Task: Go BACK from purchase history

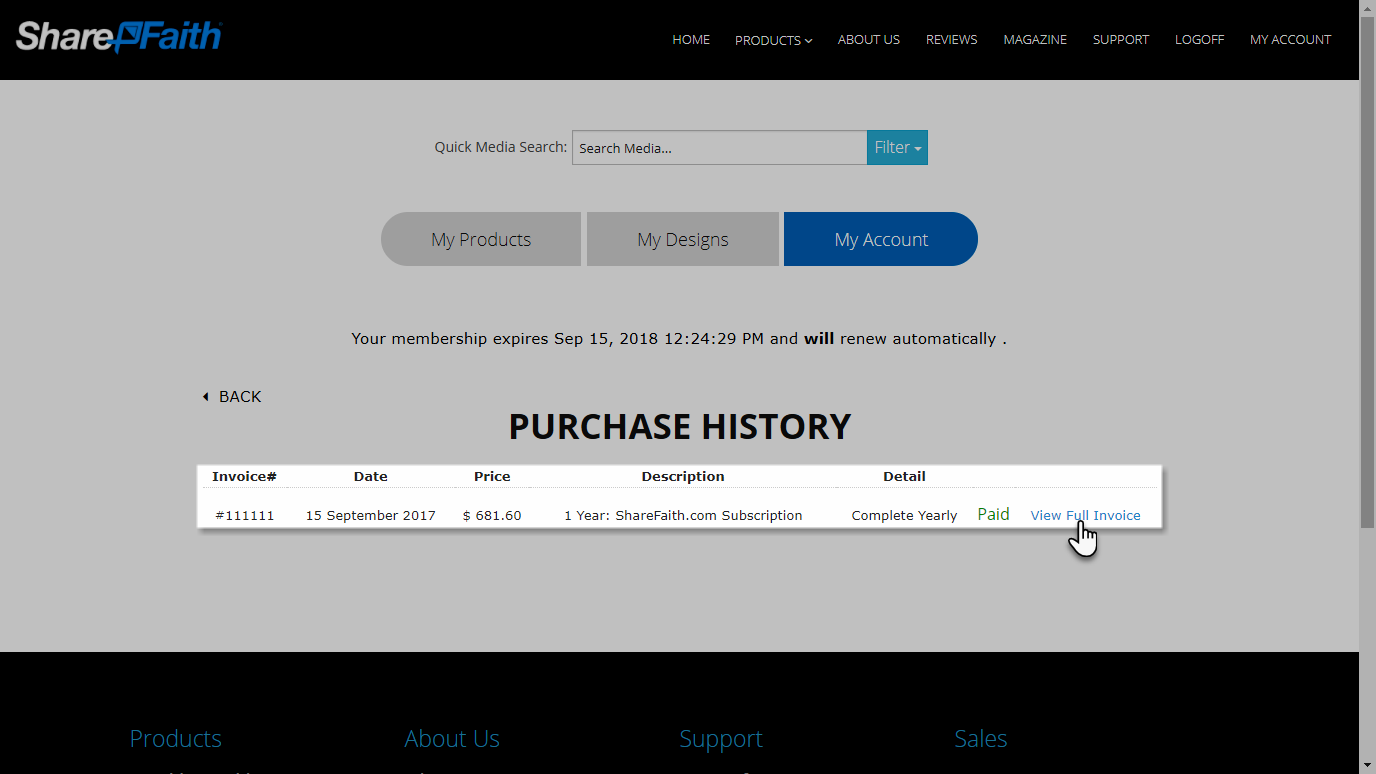Action: [x=232, y=397]
